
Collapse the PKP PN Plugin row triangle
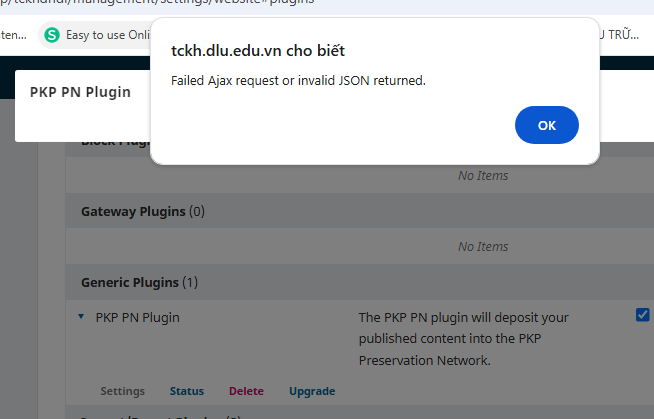click(81, 317)
